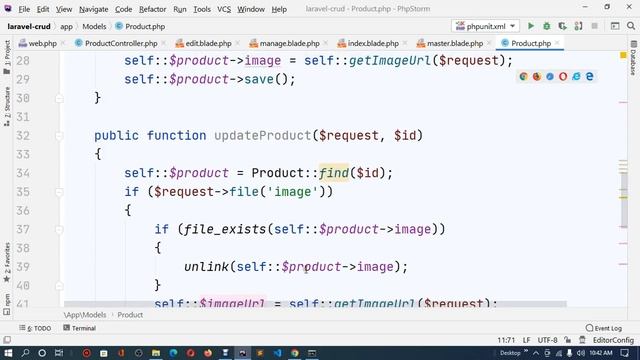This screenshot has width=640, height=360.
Task: Open preview in Opera browser icon
Action: [563, 76]
